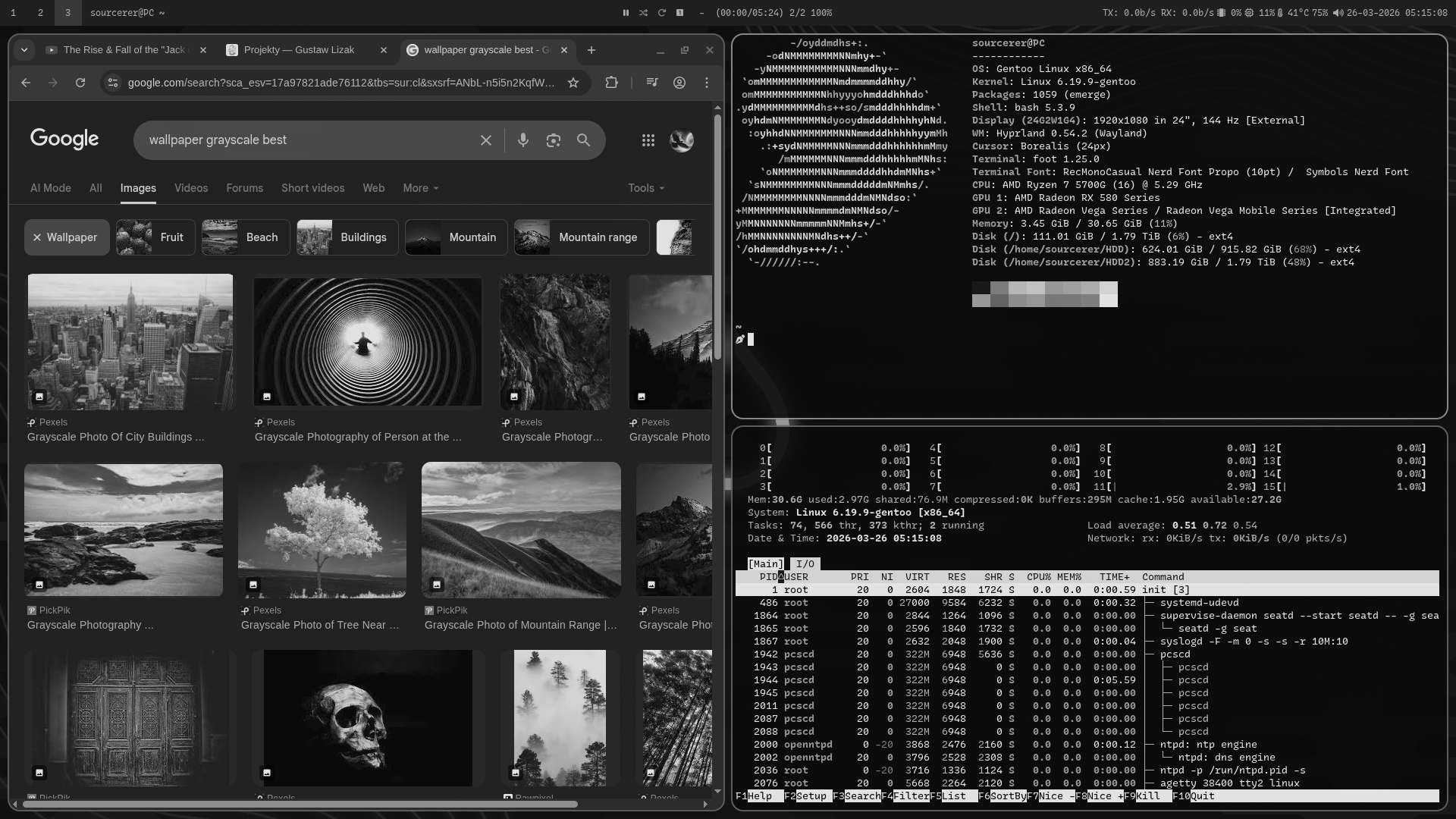Remove the Wallpaper filter chip
The image size is (1456, 819).
click(37, 237)
